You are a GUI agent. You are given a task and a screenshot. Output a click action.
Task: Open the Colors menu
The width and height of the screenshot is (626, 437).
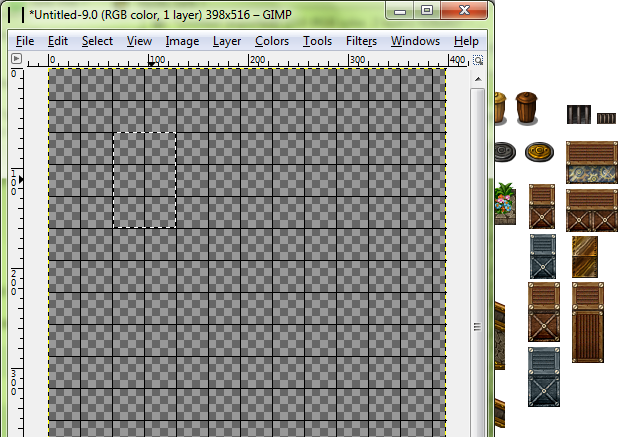[x=272, y=41]
